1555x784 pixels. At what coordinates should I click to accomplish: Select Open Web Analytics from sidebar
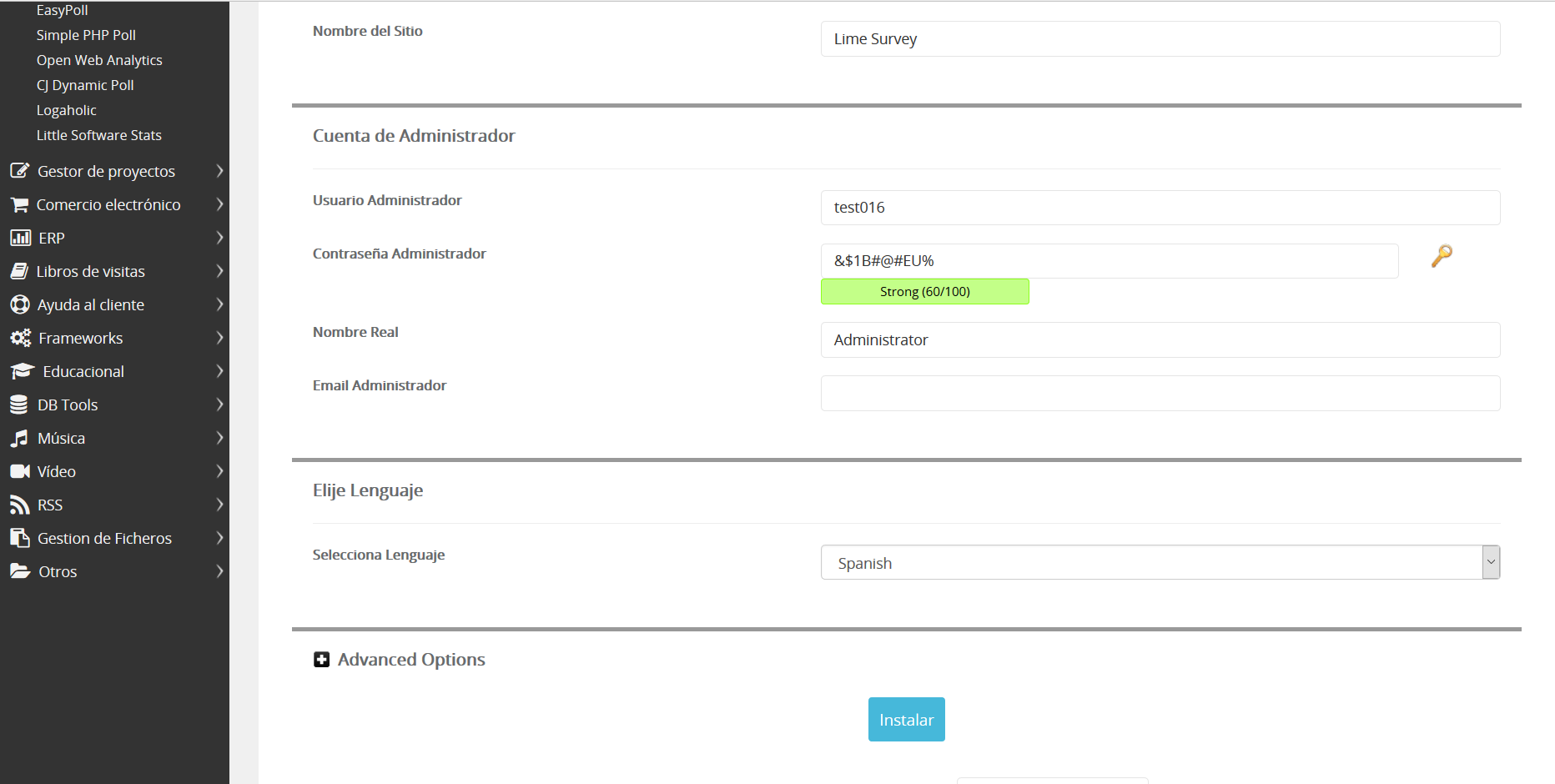tap(99, 60)
